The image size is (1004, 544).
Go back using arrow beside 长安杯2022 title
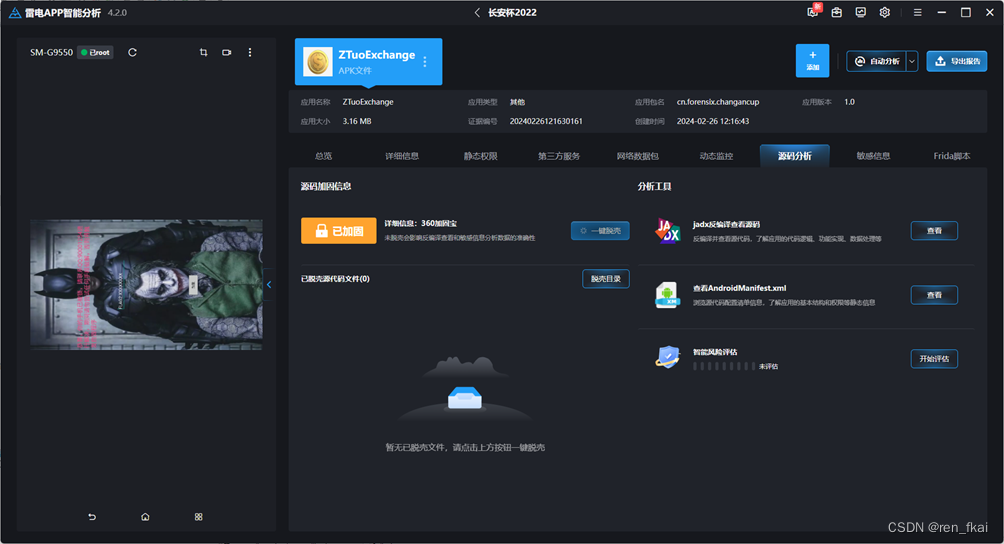477,12
